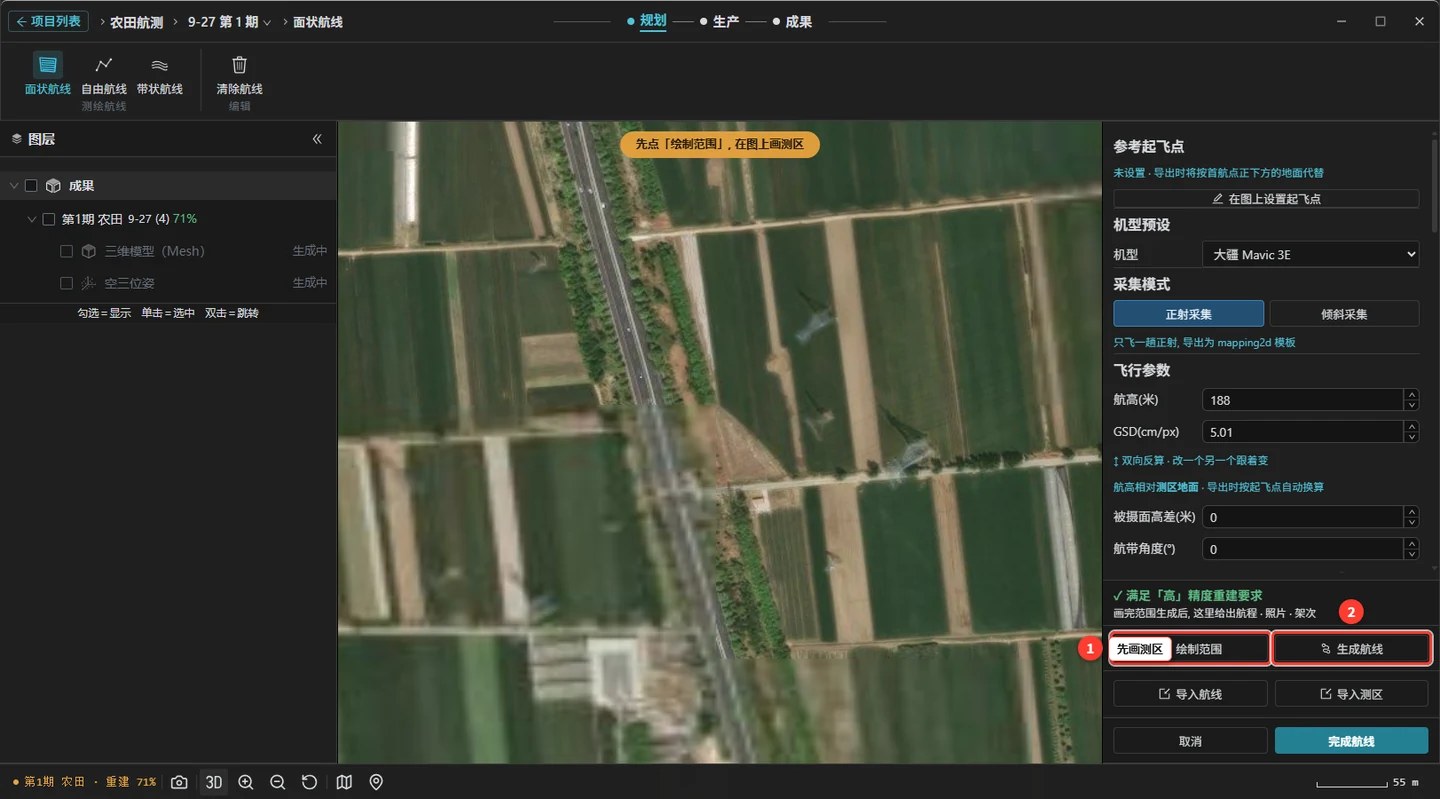Select the 带状航线 strip route tool
1440x799 pixels.
pos(160,74)
